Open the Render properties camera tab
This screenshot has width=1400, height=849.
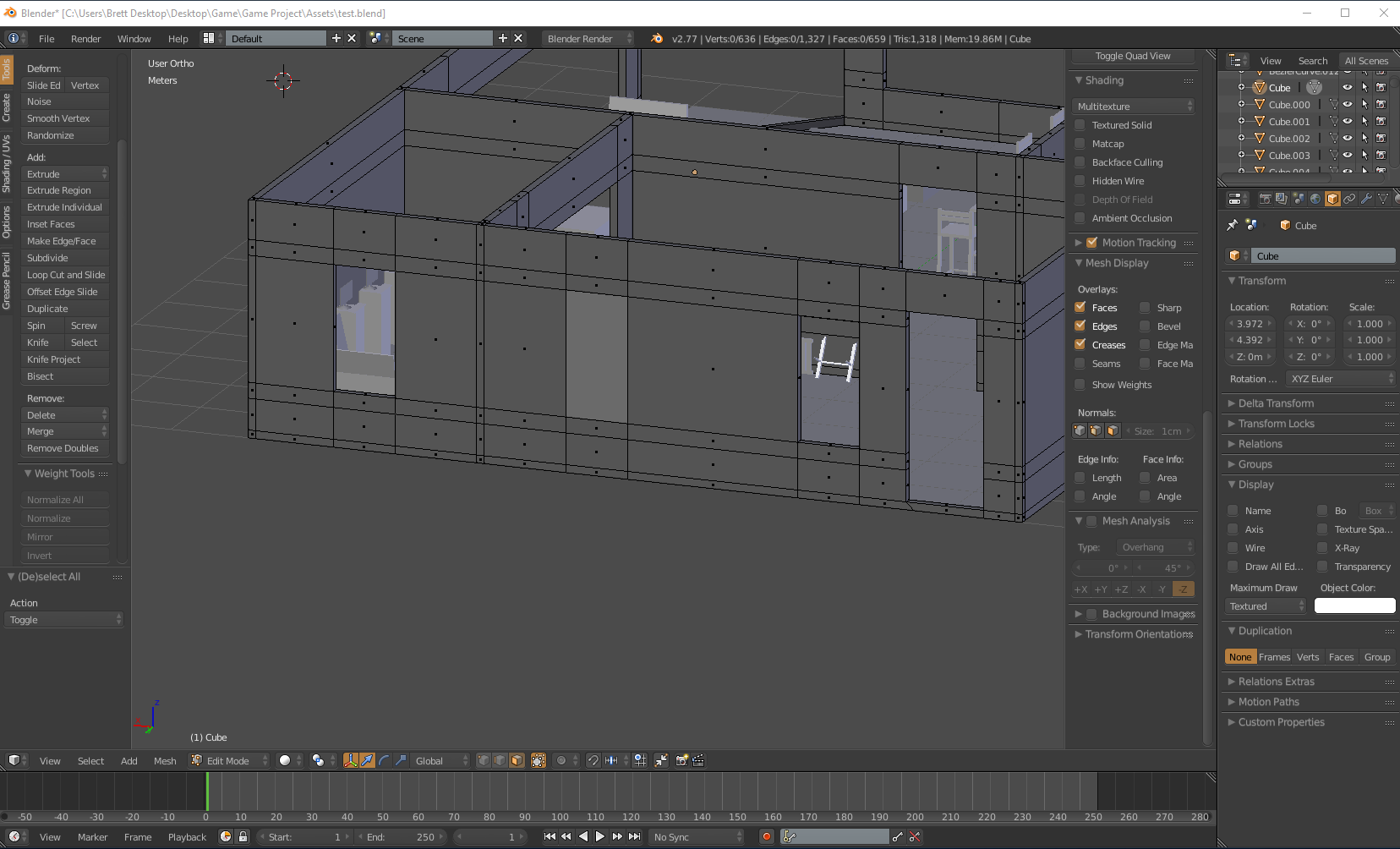point(1265,199)
